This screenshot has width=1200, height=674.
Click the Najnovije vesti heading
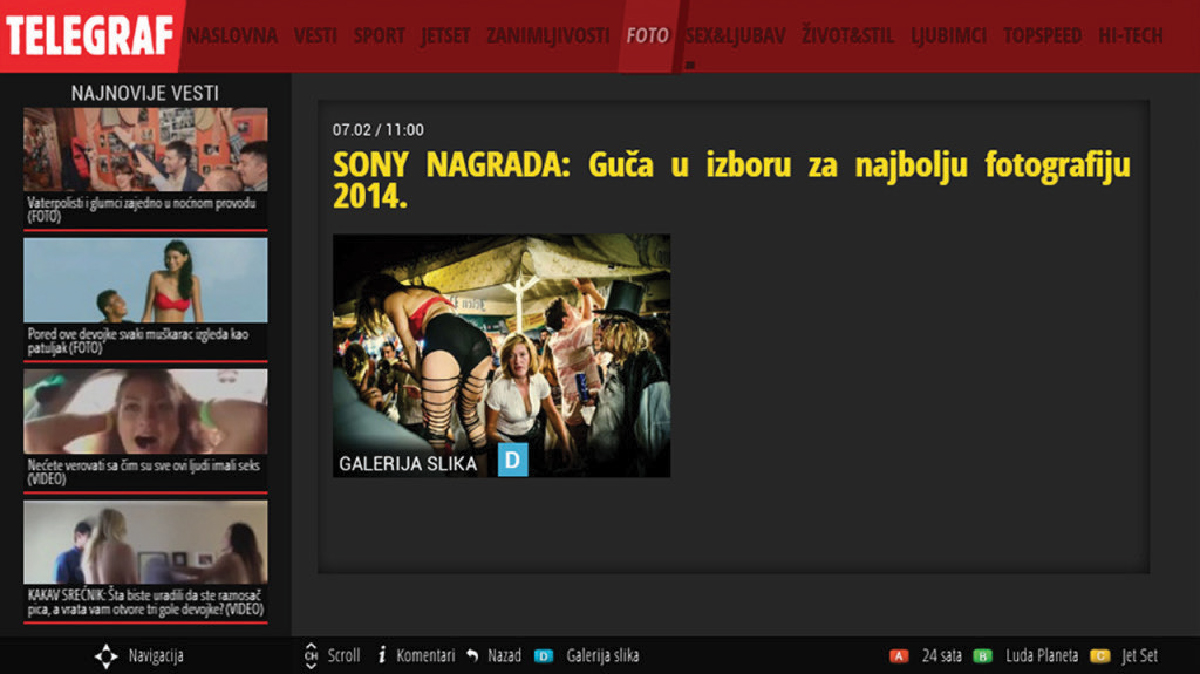(x=145, y=93)
